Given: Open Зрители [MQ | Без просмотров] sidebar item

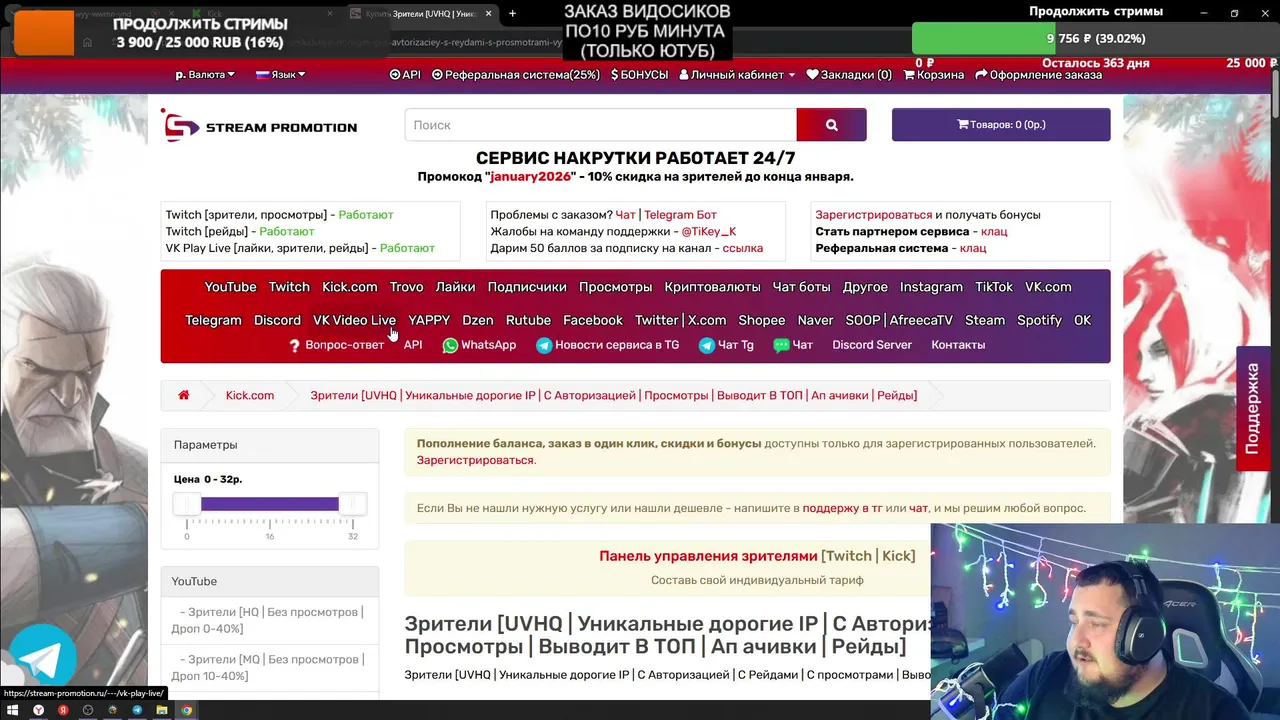Looking at the screenshot, I should (x=271, y=668).
